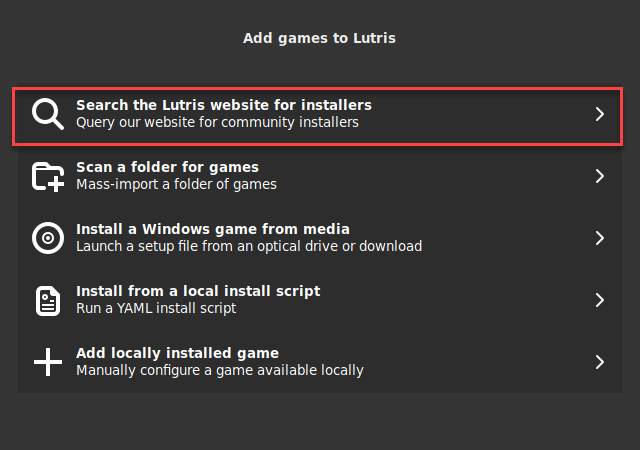The width and height of the screenshot is (640, 450).
Task: Click the YAML script document icon
Action: coord(48,301)
